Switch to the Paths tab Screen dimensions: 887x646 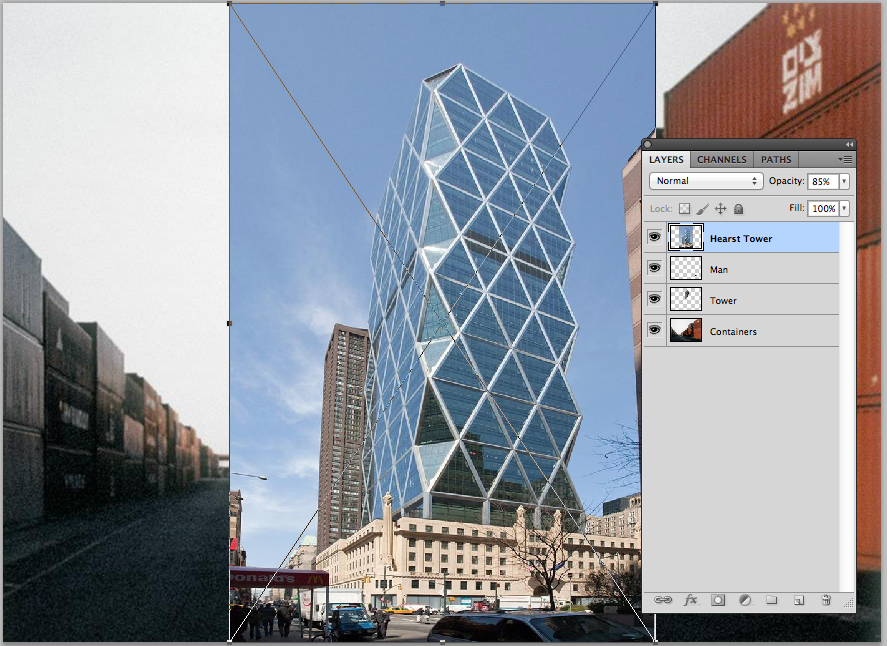point(776,160)
